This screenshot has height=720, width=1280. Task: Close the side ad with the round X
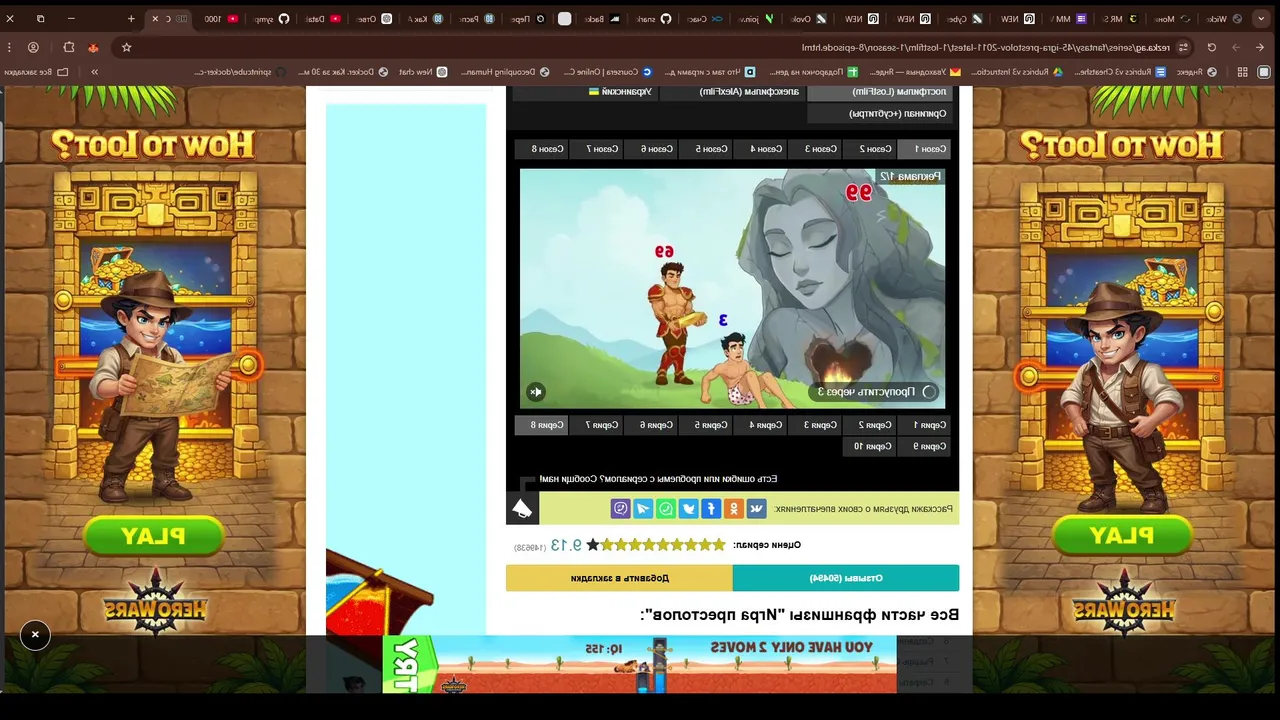[x=35, y=634]
